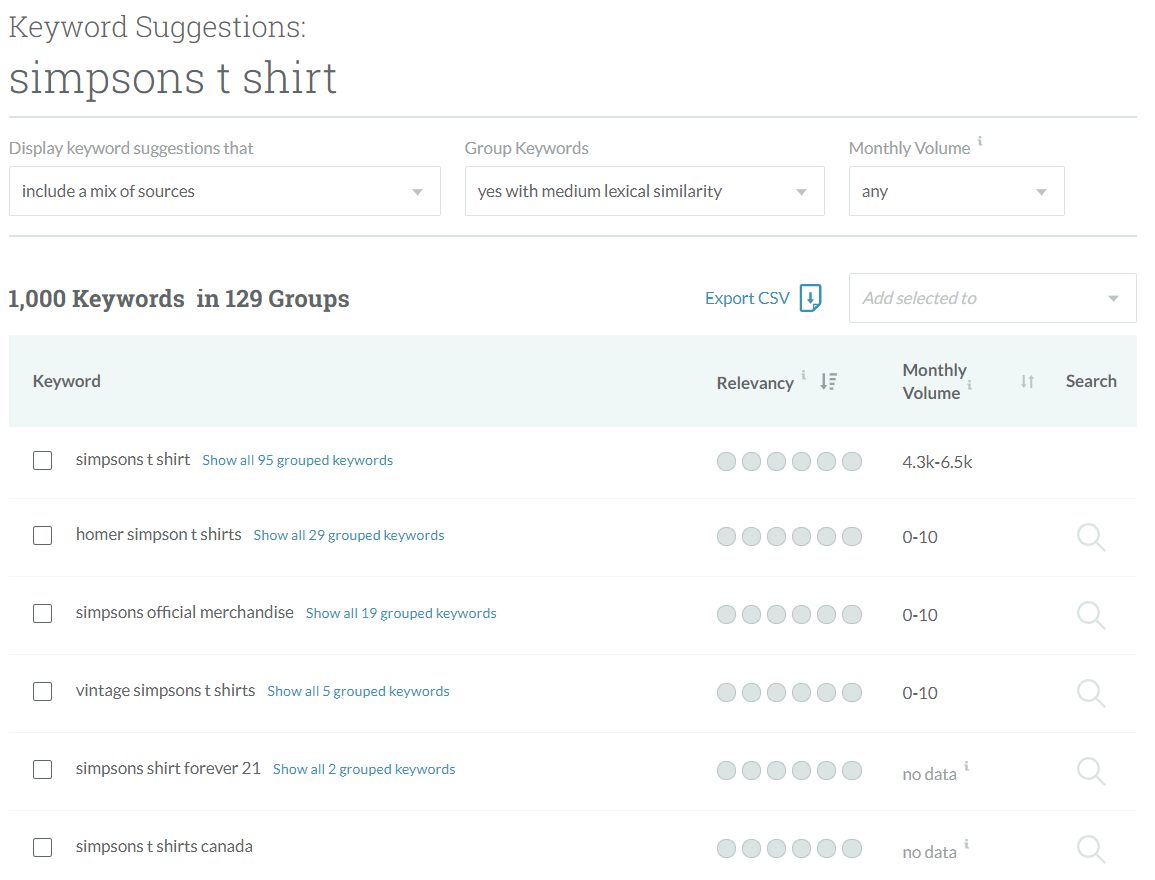Click info icon next to Monthly Volume filter
The width and height of the screenshot is (1155, 880).
(980, 143)
